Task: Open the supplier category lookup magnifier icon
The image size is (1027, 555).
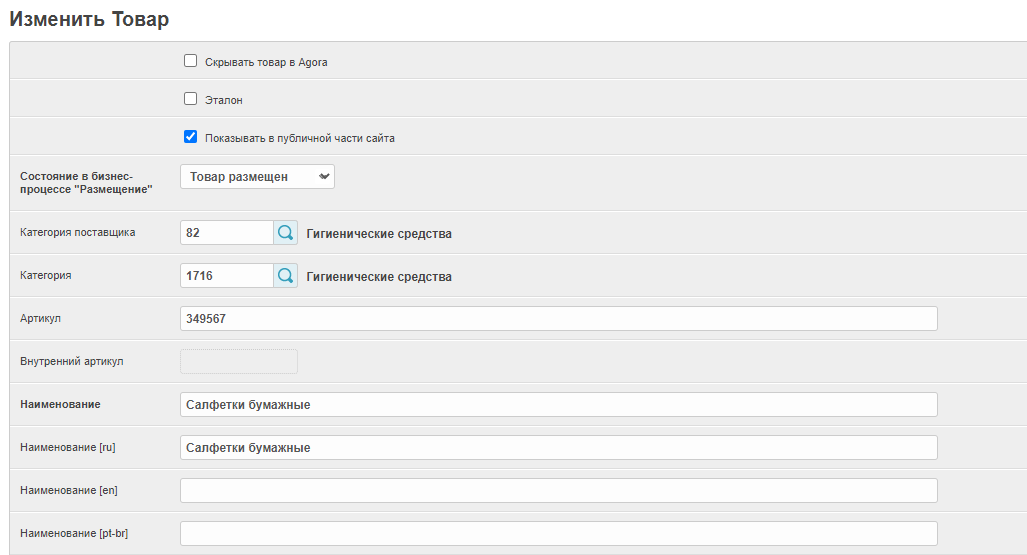Action: click(285, 233)
